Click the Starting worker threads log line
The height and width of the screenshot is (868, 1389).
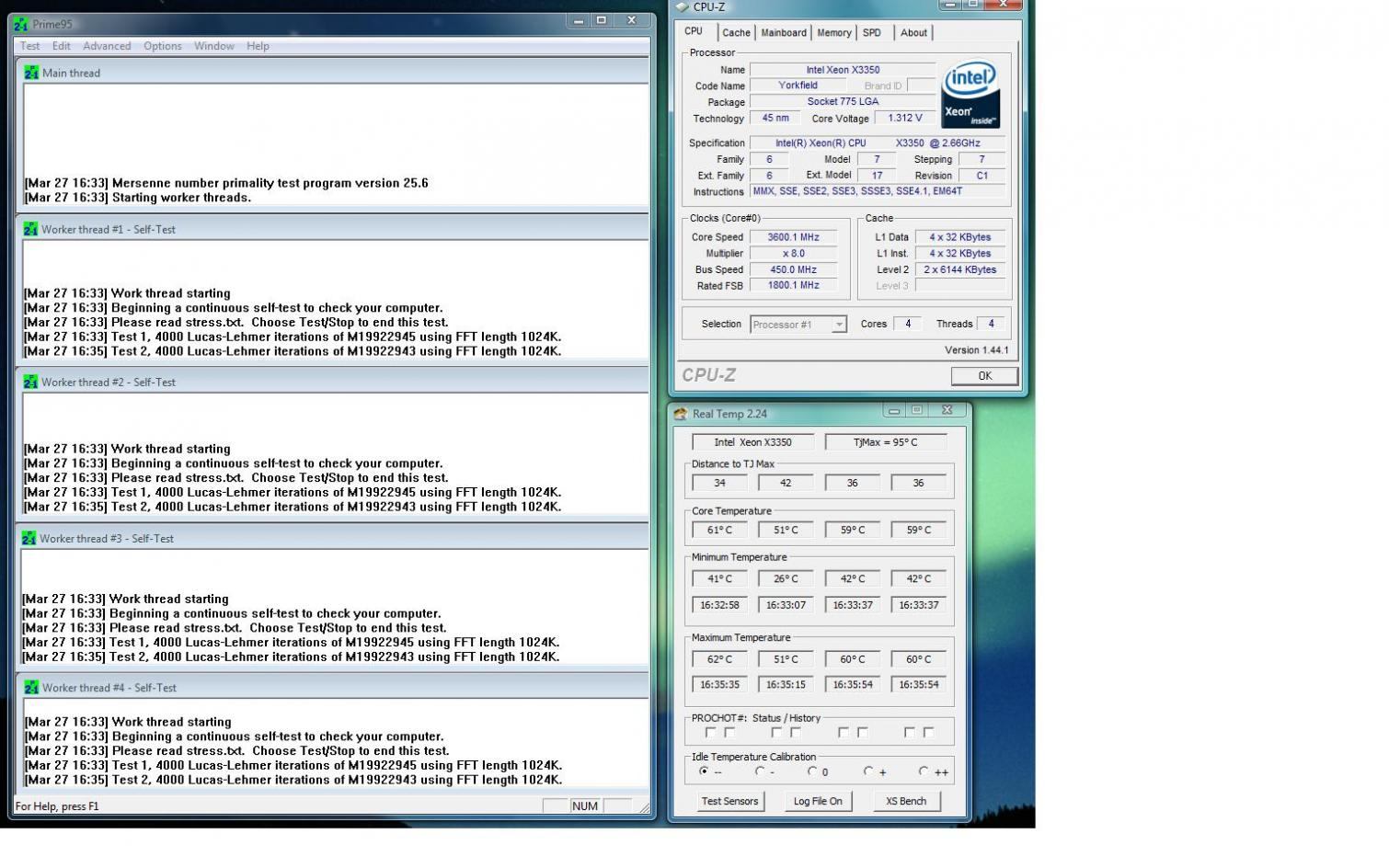(138, 198)
